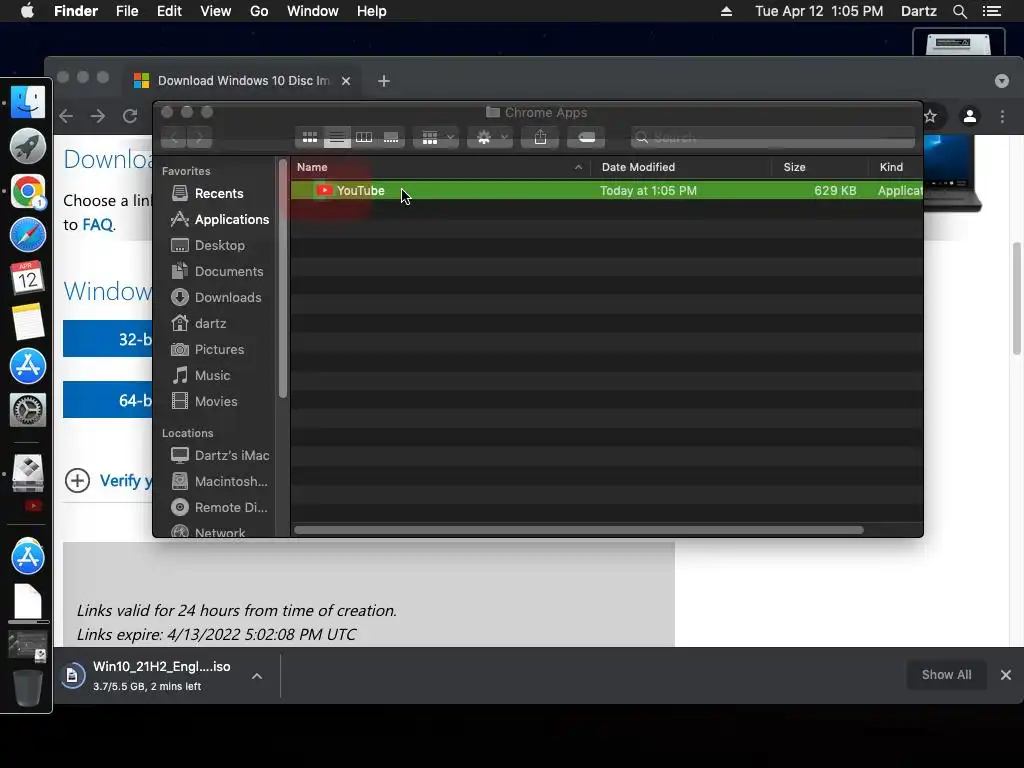Open Trash from the Dock

pos(27,687)
